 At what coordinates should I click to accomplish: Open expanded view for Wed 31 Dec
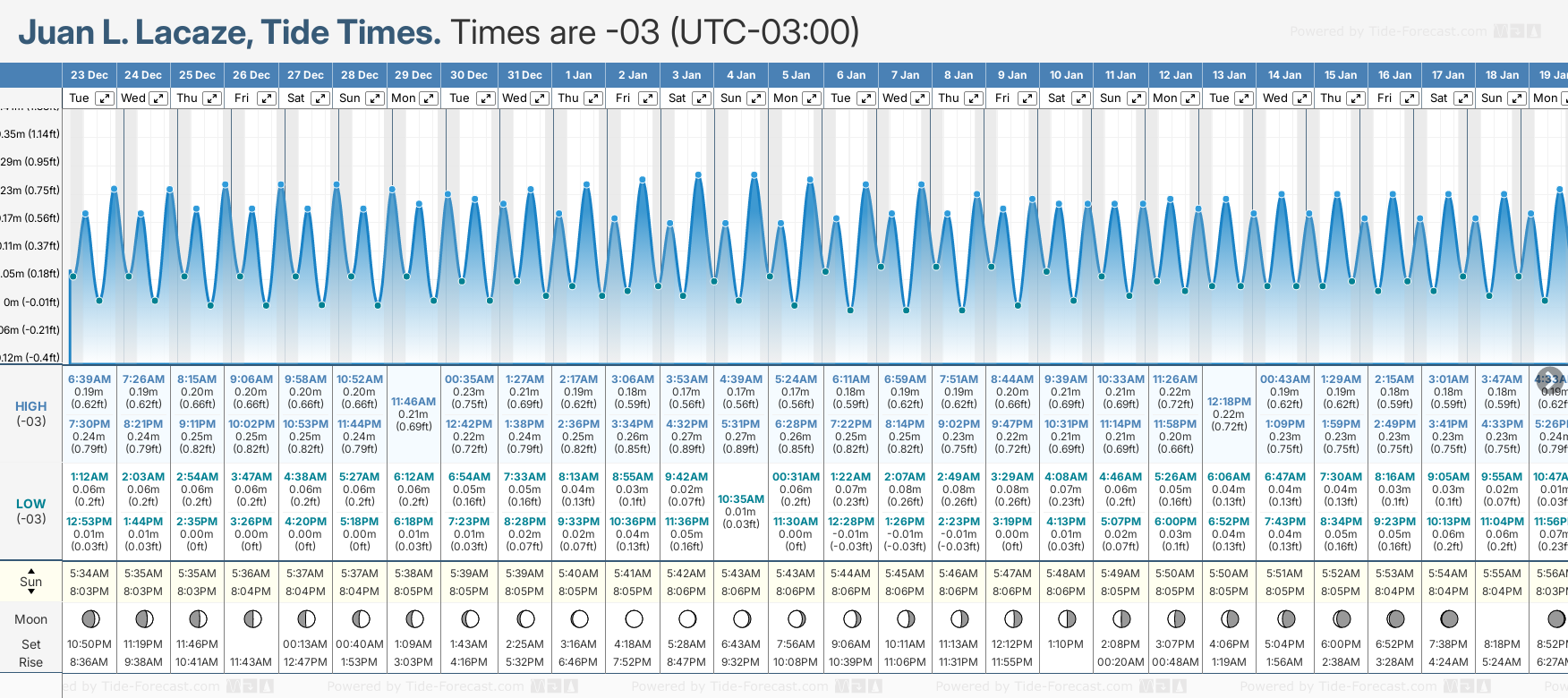click(x=540, y=98)
